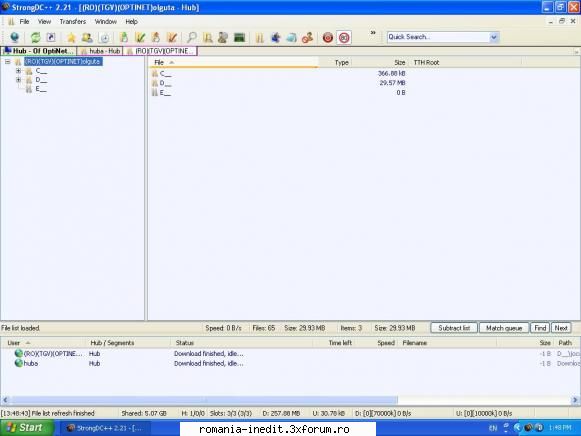581x436 pixels.
Task: Click the Follow last redirect toolbar icon
Action: click(x=51, y=37)
